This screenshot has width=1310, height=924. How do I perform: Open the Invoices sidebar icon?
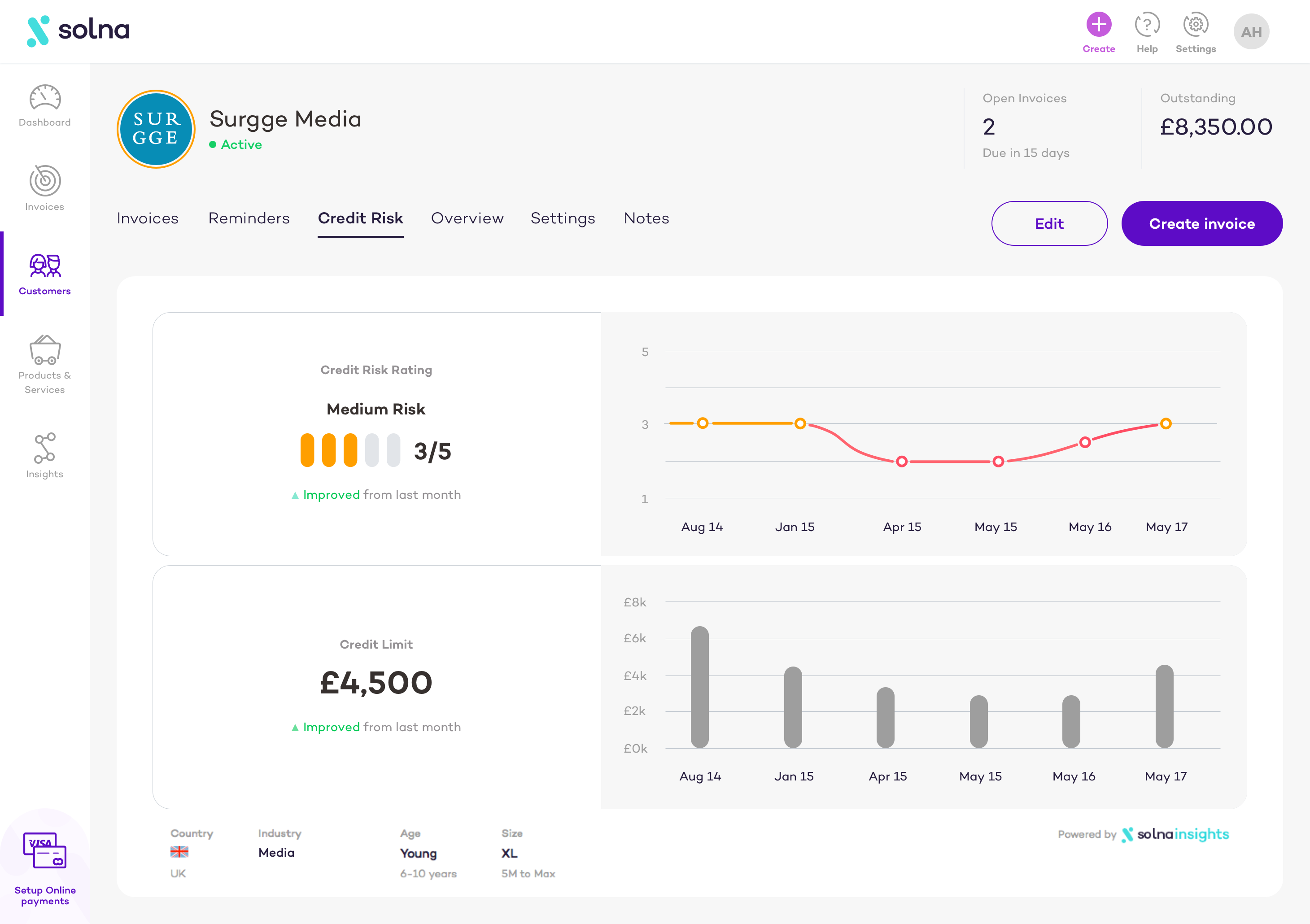[x=44, y=181]
